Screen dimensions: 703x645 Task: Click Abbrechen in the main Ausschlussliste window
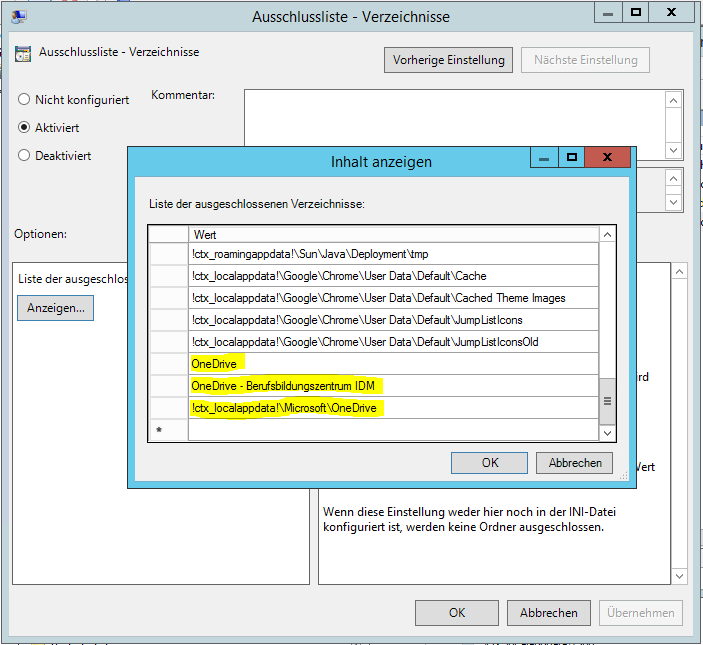pyautogui.click(x=548, y=613)
